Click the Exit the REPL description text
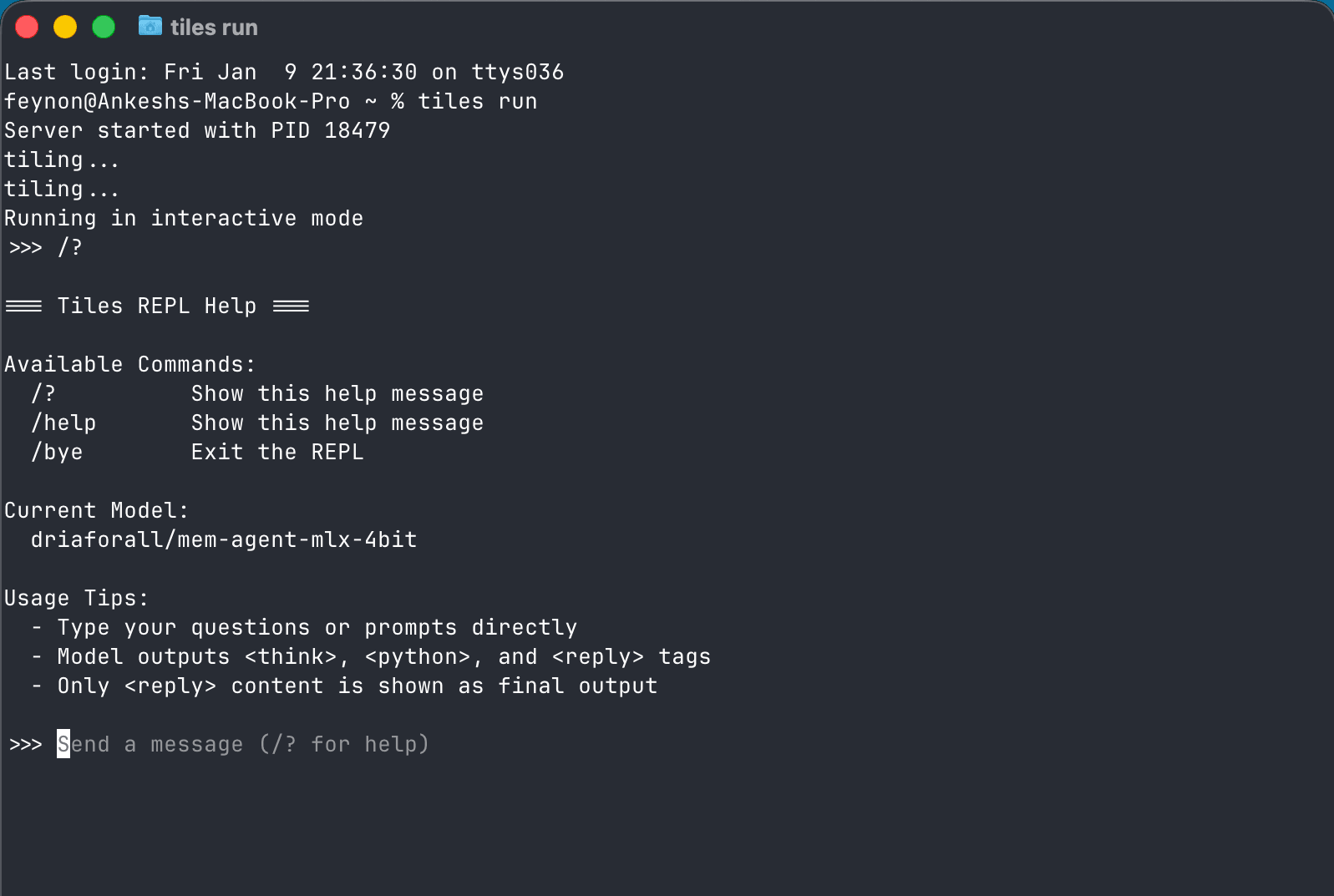 pos(276,452)
